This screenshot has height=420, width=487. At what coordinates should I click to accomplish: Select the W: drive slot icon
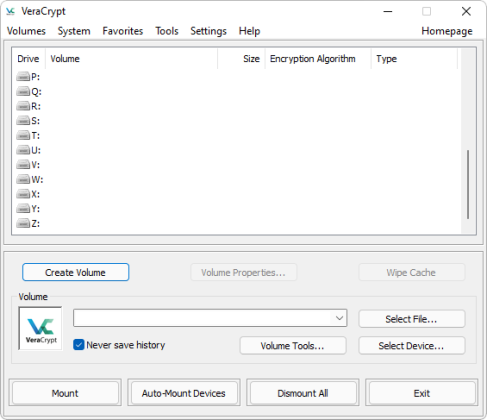(23, 180)
